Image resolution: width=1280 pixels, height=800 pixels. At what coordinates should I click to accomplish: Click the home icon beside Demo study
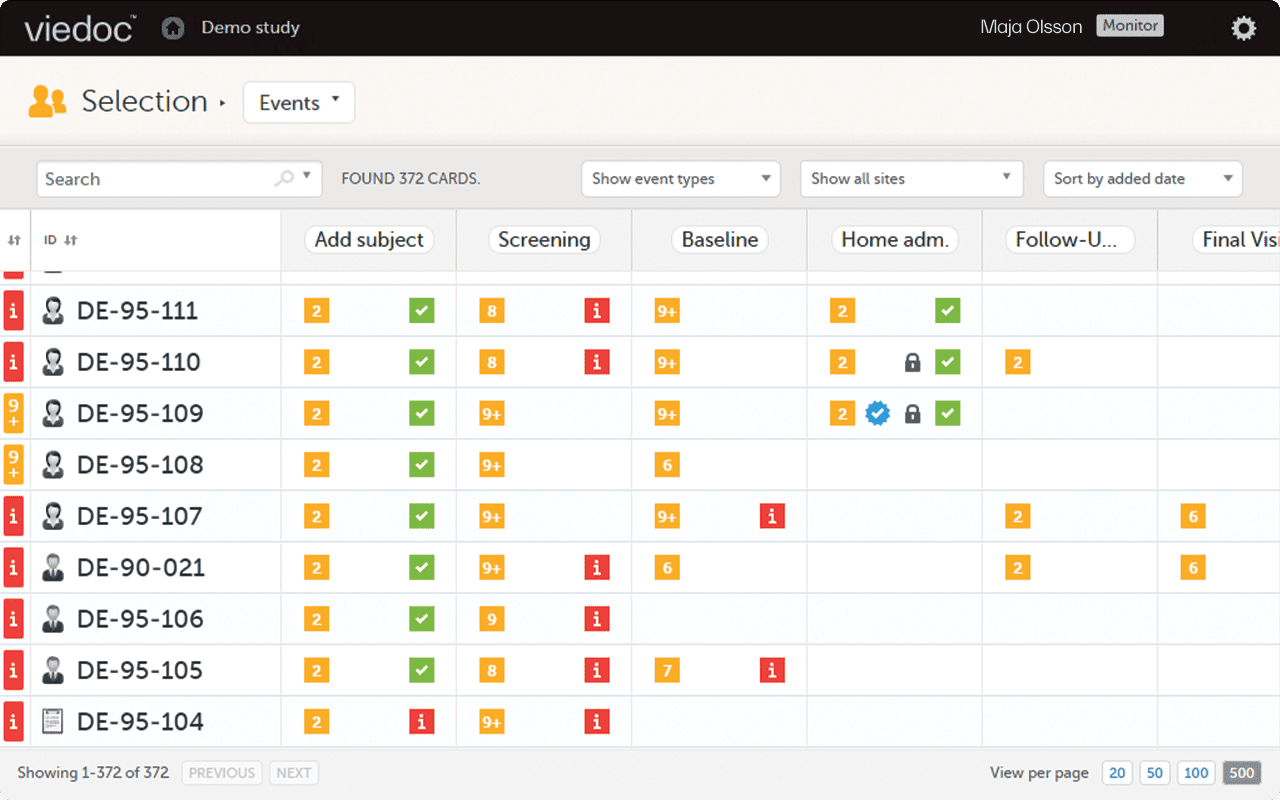tap(173, 28)
